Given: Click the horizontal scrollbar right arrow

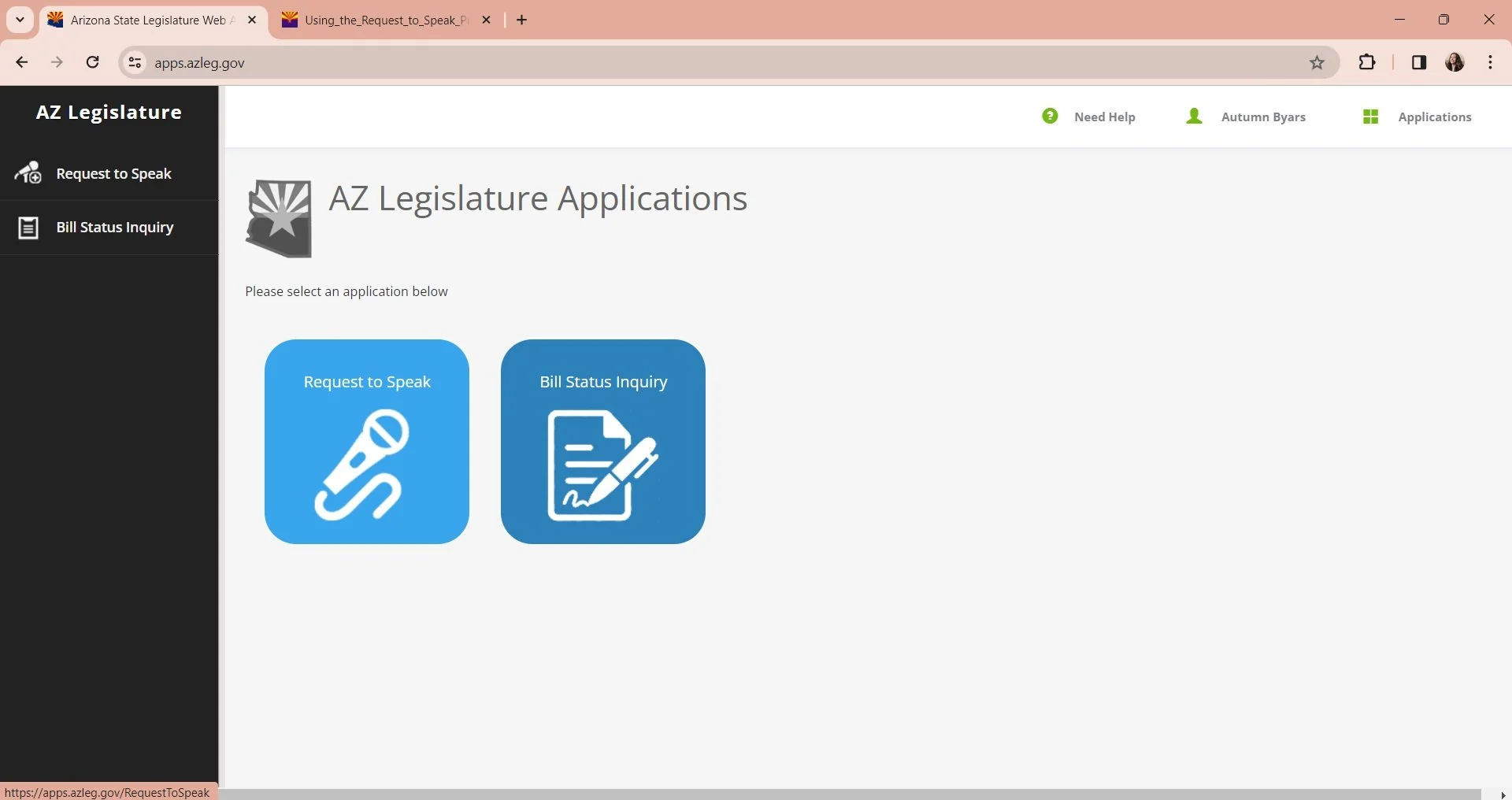Looking at the screenshot, I should [1503, 794].
